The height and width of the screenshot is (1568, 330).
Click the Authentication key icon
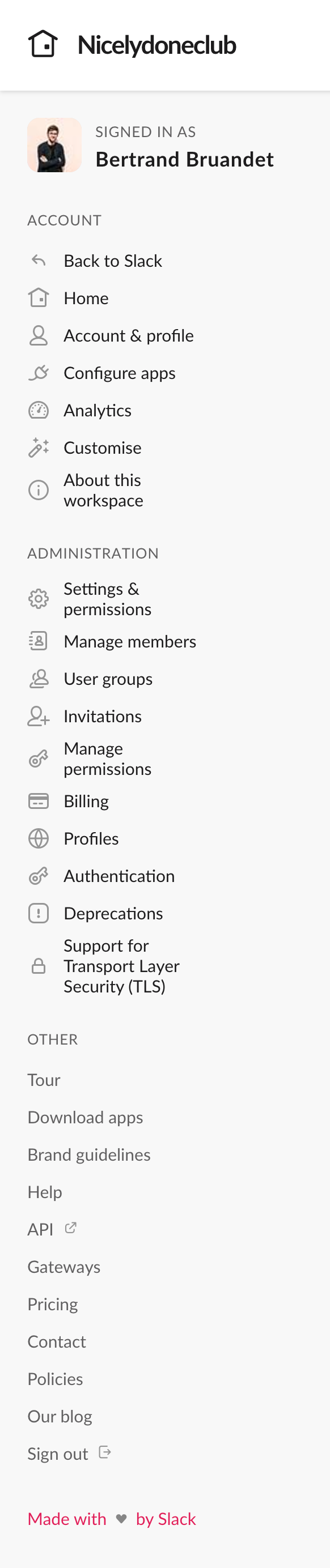(x=39, y=875)
